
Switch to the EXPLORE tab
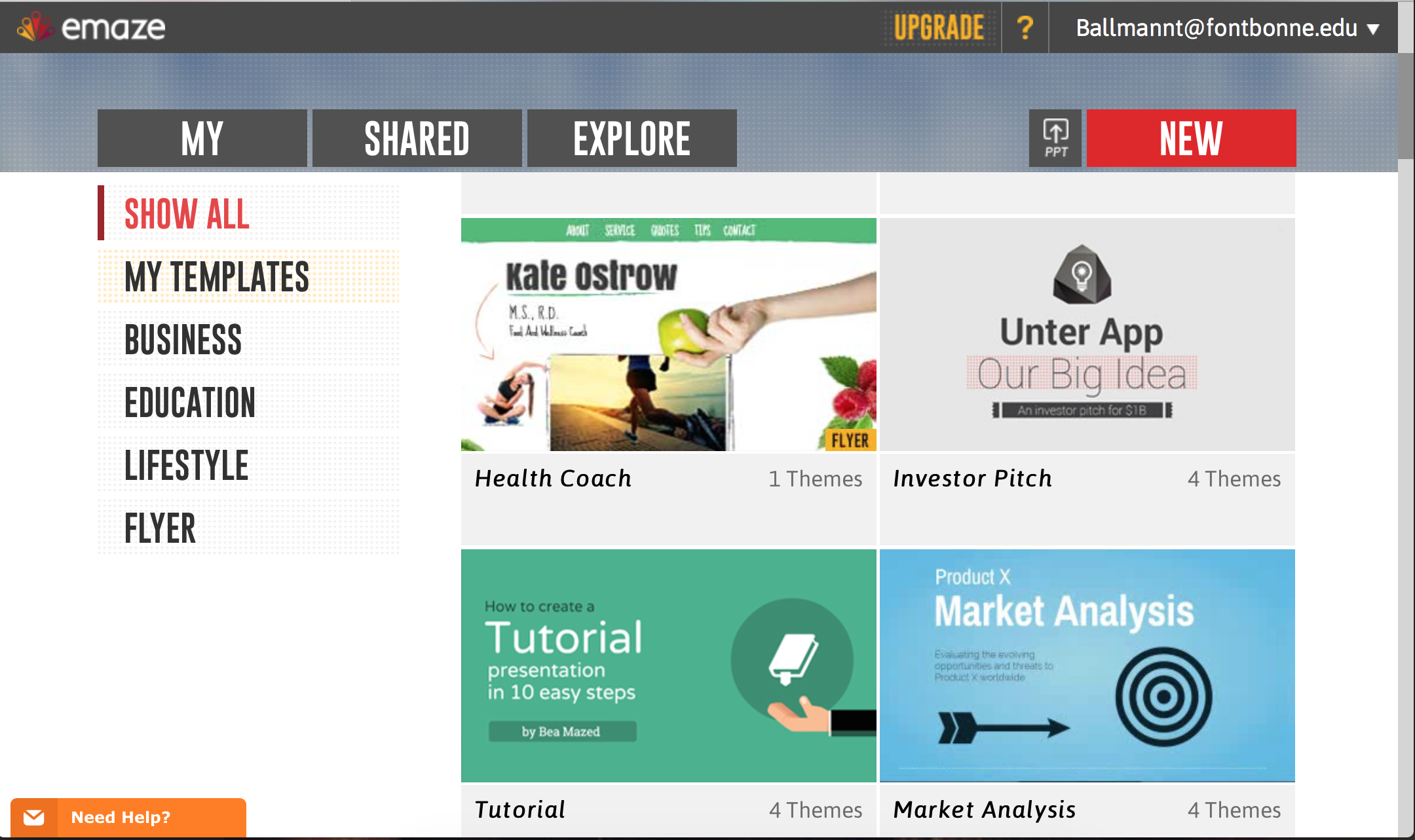pos(632,138)
